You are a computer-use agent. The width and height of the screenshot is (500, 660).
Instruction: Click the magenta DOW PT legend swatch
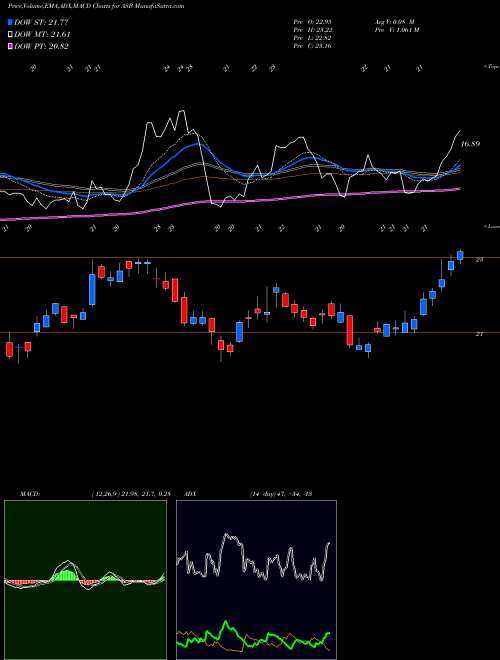click(x=10, y=46)
